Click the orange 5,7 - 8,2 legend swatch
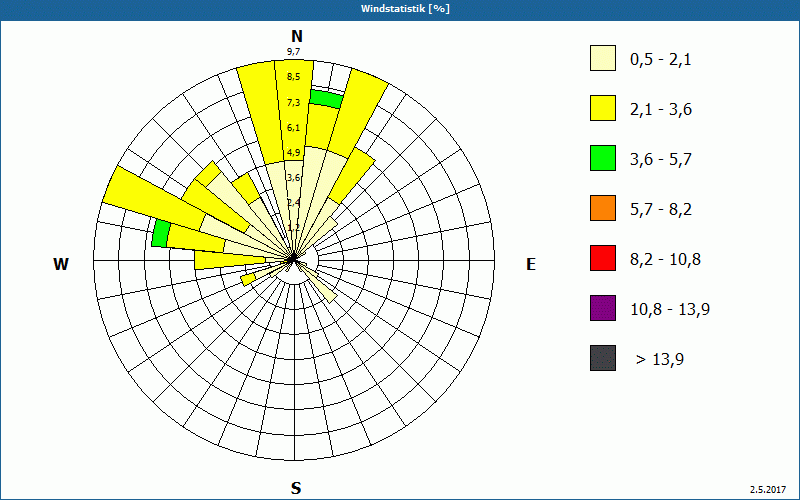Screen dimensions: 800x500 (x=603, y=208)
